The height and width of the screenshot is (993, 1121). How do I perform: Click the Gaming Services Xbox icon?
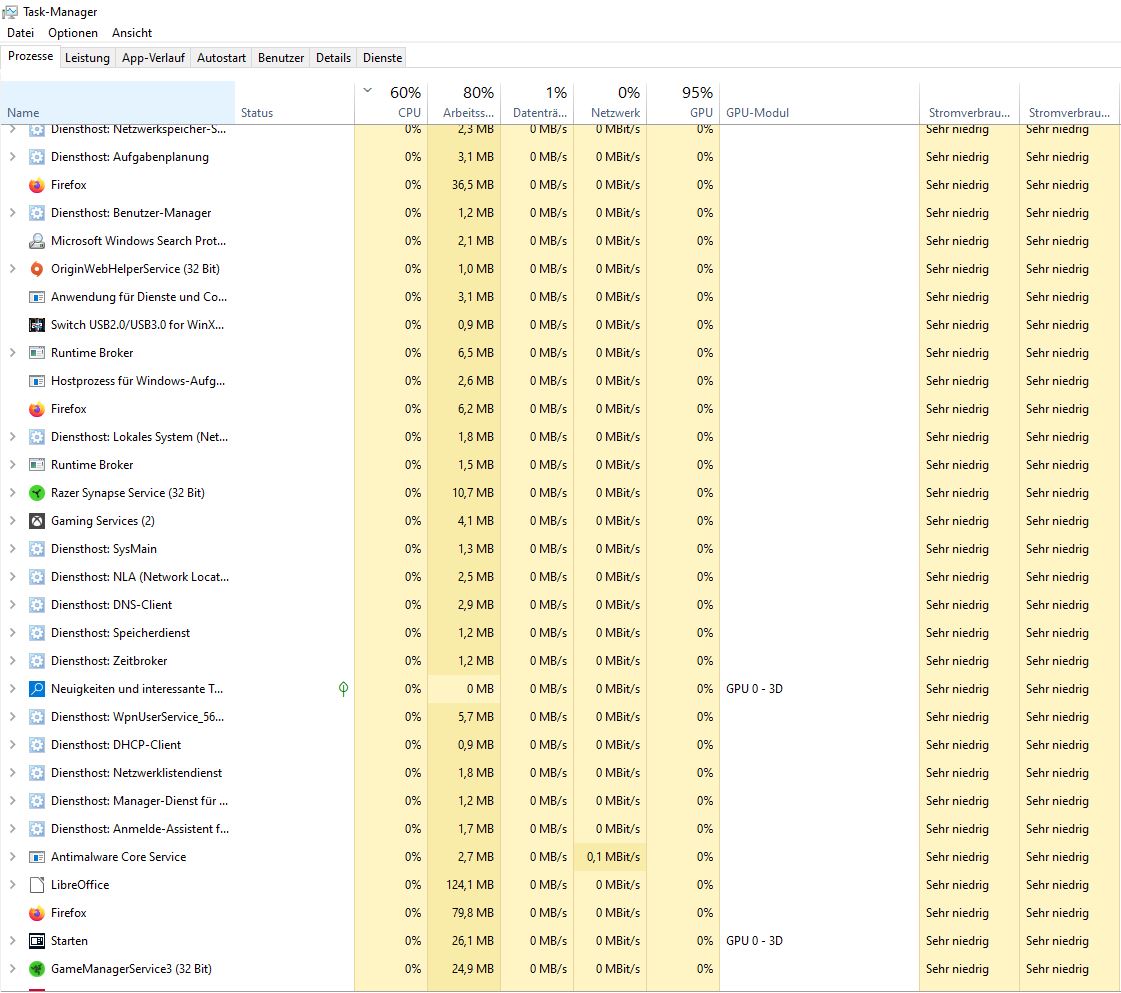(36, 520)
